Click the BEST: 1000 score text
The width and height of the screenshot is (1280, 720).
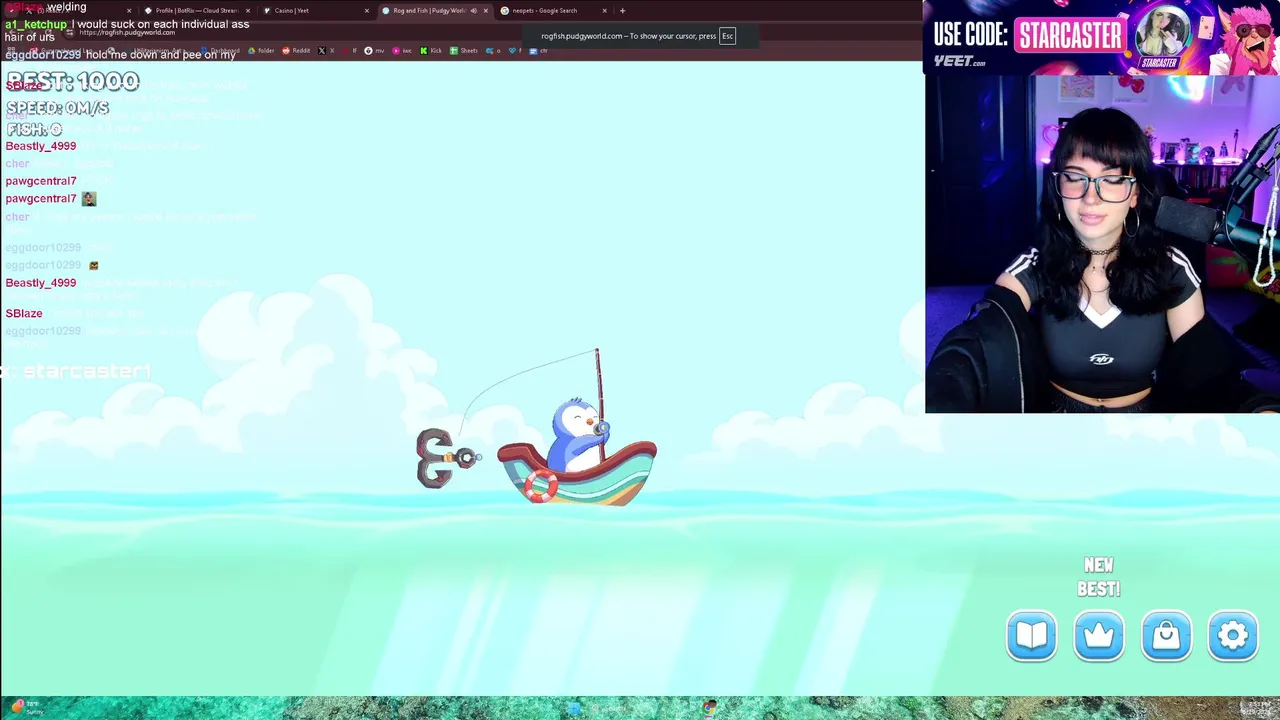[73, 81]
